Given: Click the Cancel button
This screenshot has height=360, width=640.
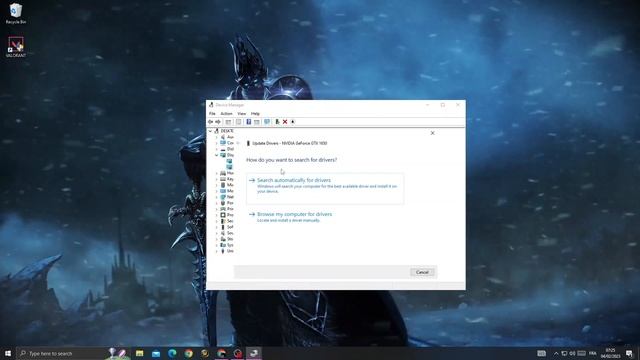Looking at the screenshot, I should coord(422,272).
